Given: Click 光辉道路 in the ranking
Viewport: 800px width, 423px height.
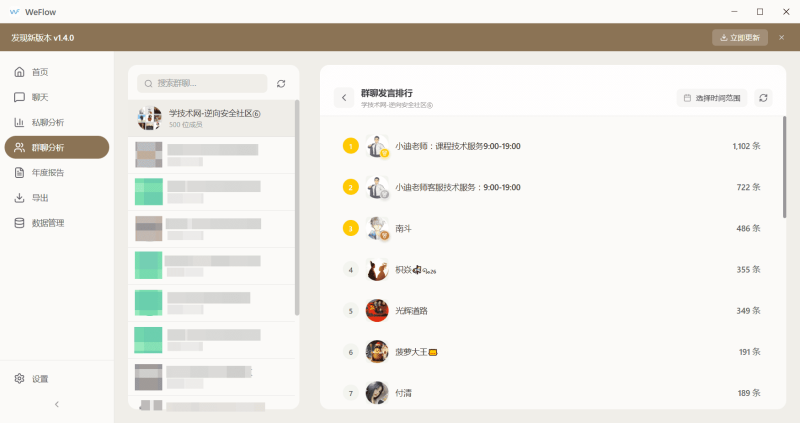Looking at the screenshot, I should click(411, 311).
